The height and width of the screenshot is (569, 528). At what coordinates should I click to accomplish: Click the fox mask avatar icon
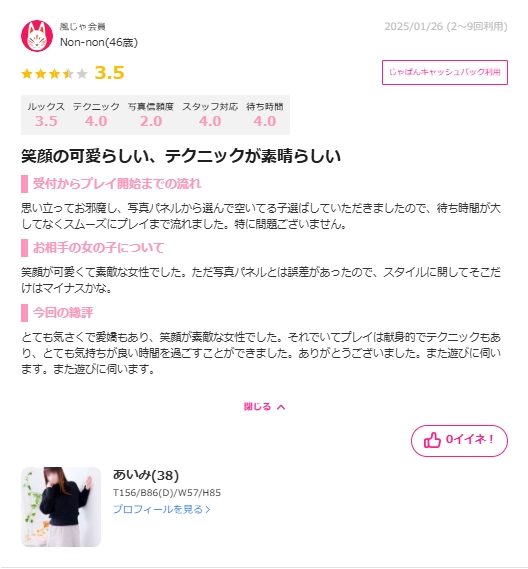coord(37,36)
